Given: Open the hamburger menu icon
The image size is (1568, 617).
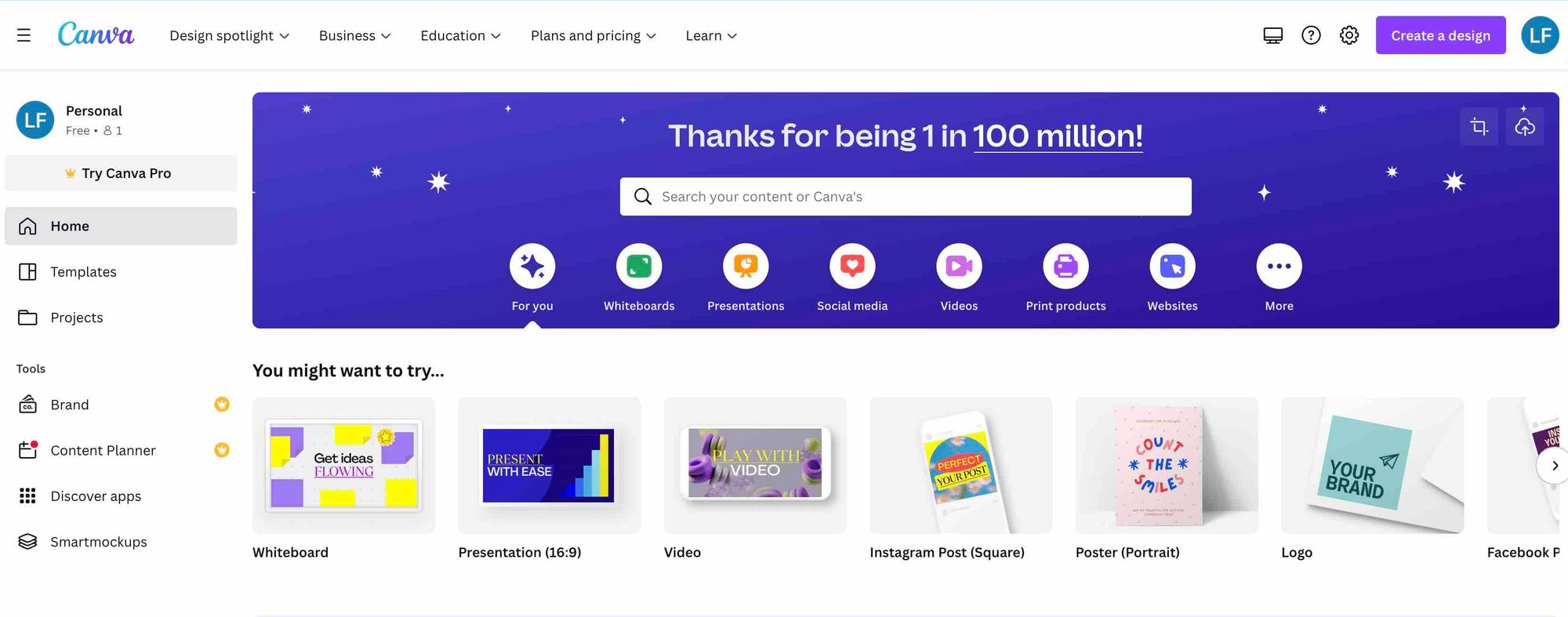Looking at the screenshot, I should (24, 35).
